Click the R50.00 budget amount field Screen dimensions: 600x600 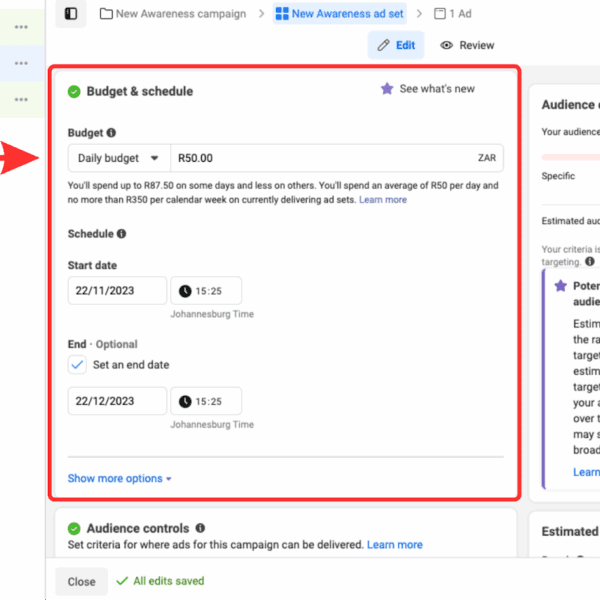pyautogui.click(x=320, y=158)
